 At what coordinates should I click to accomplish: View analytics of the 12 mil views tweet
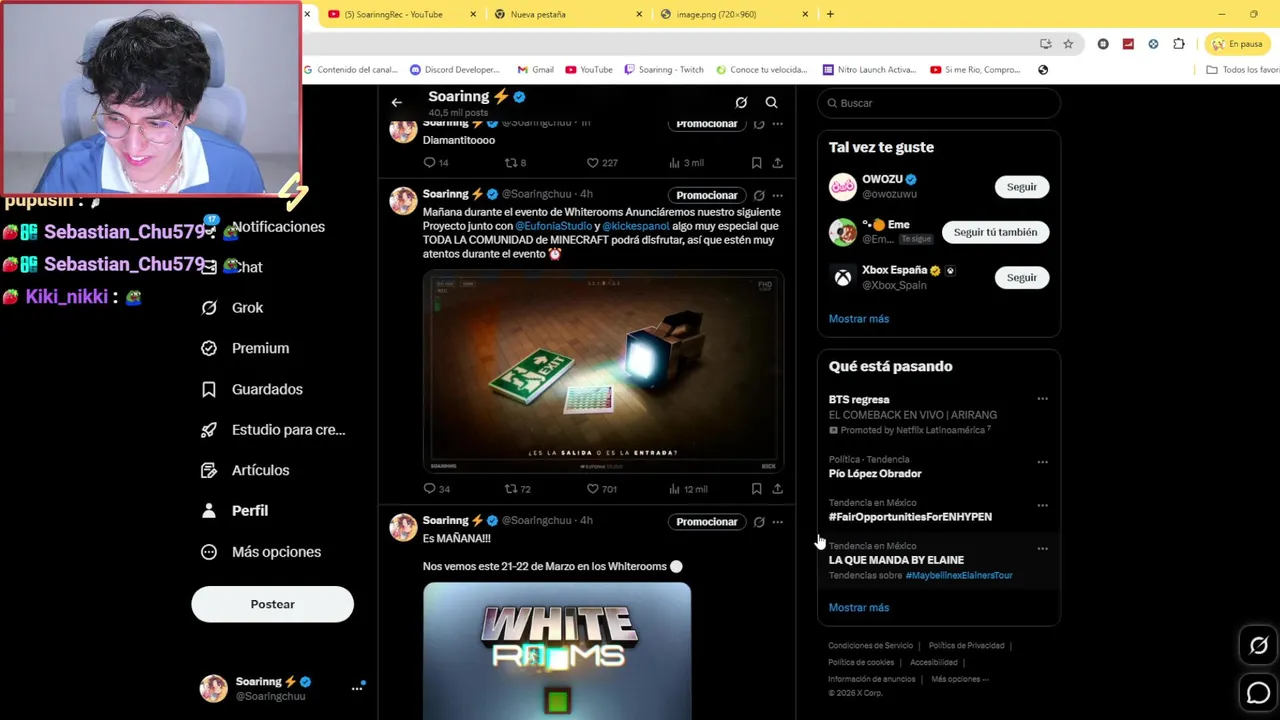click(x=688, y=489)
